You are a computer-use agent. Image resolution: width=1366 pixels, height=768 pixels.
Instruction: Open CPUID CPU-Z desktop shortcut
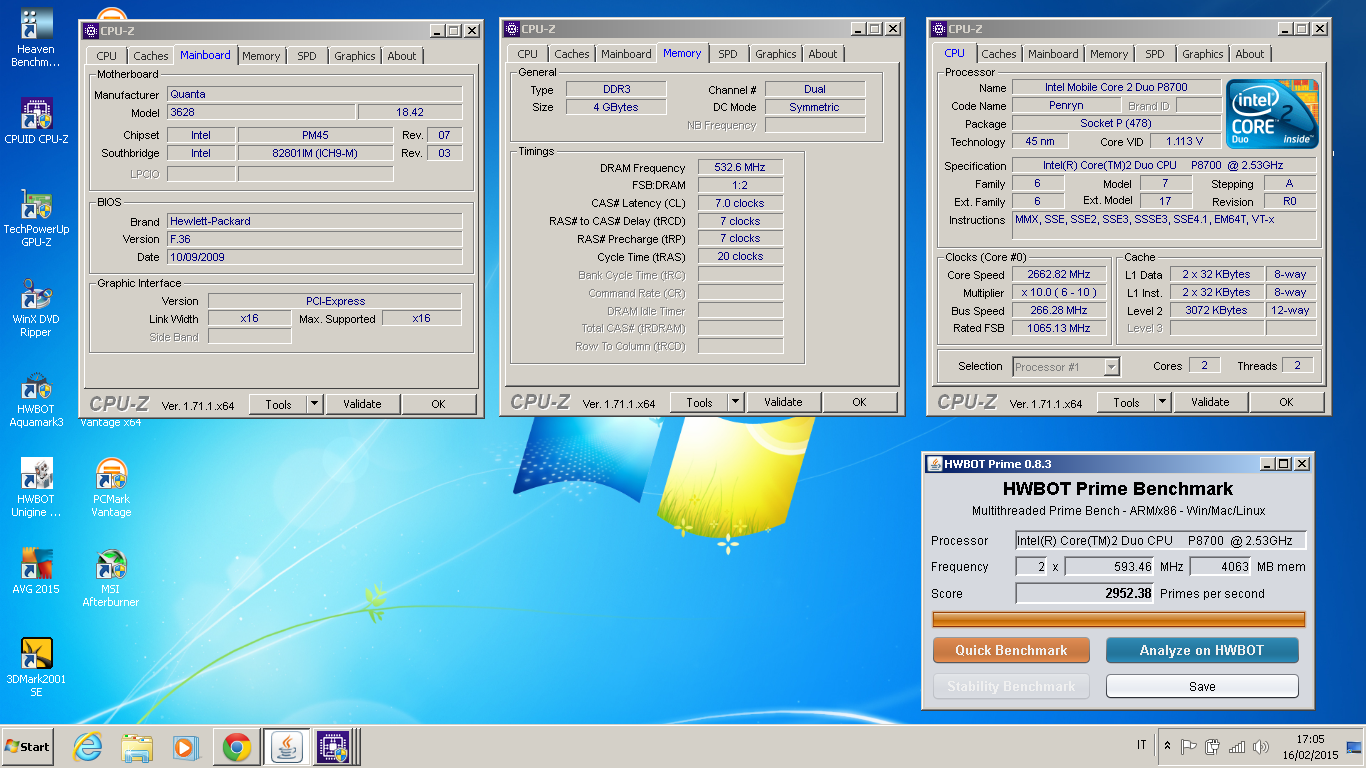tap(36, 122)
